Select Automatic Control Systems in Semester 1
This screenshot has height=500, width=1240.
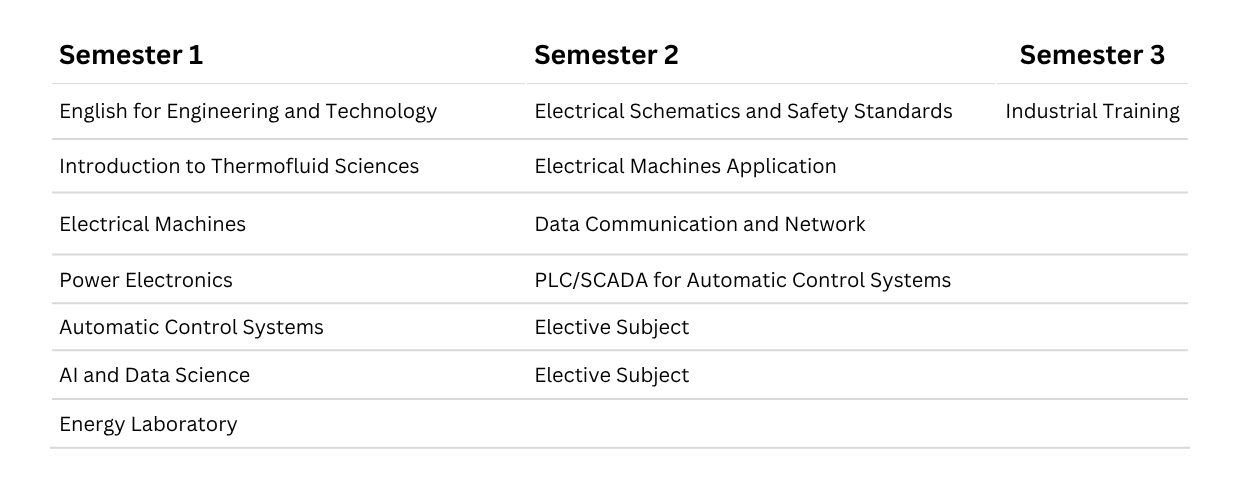191,327
